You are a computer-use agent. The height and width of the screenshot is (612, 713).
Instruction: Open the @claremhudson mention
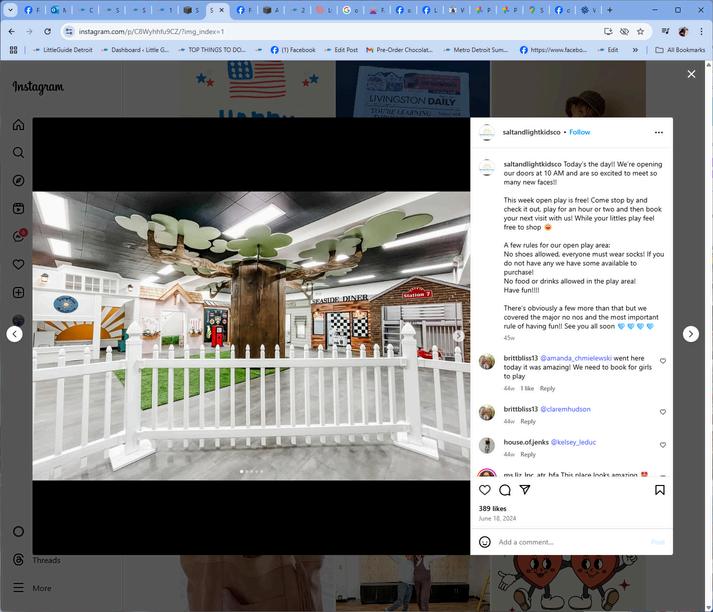[x=565, y=409]
